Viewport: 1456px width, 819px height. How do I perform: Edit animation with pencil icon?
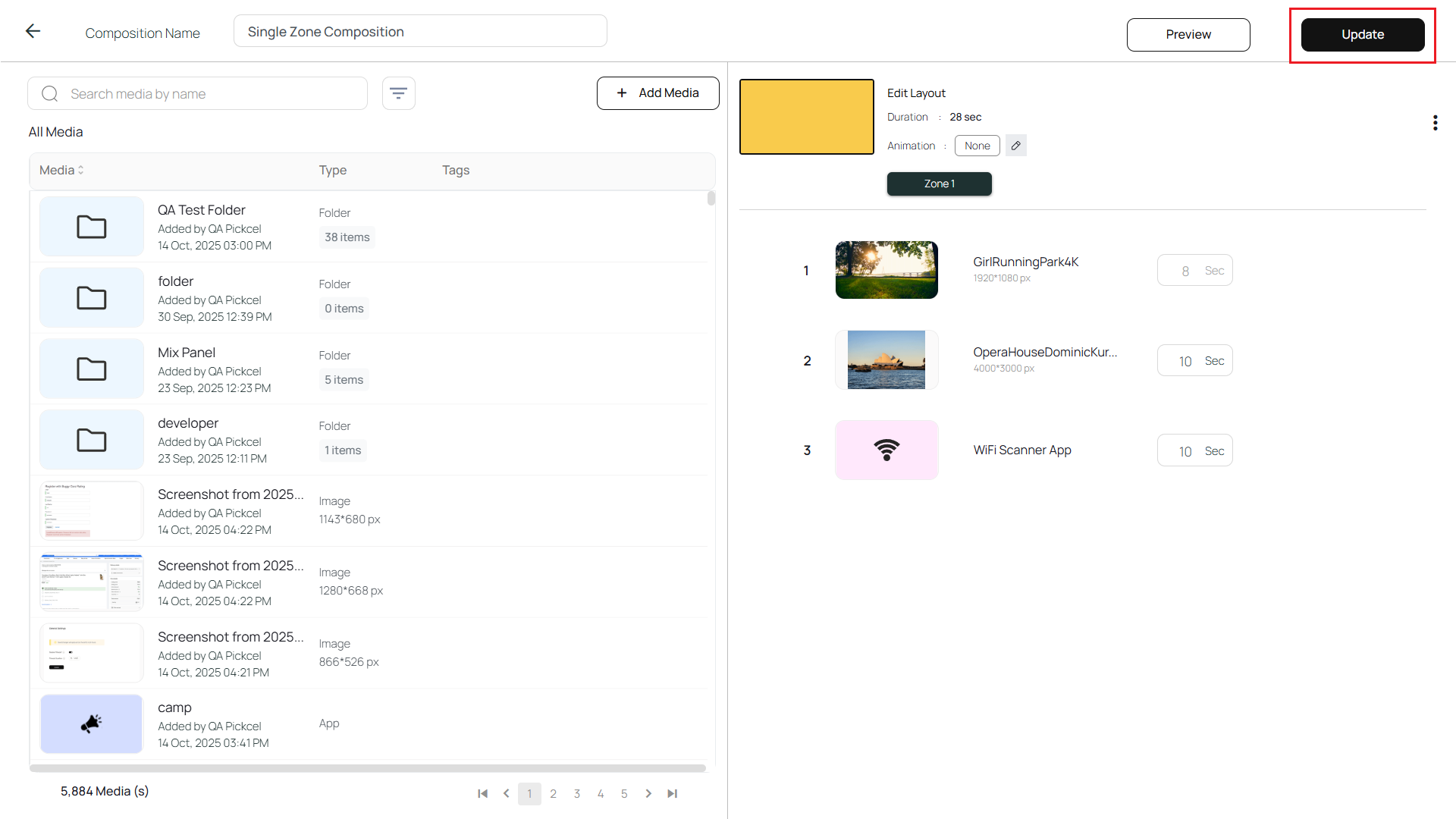(x=1016, y=146)
